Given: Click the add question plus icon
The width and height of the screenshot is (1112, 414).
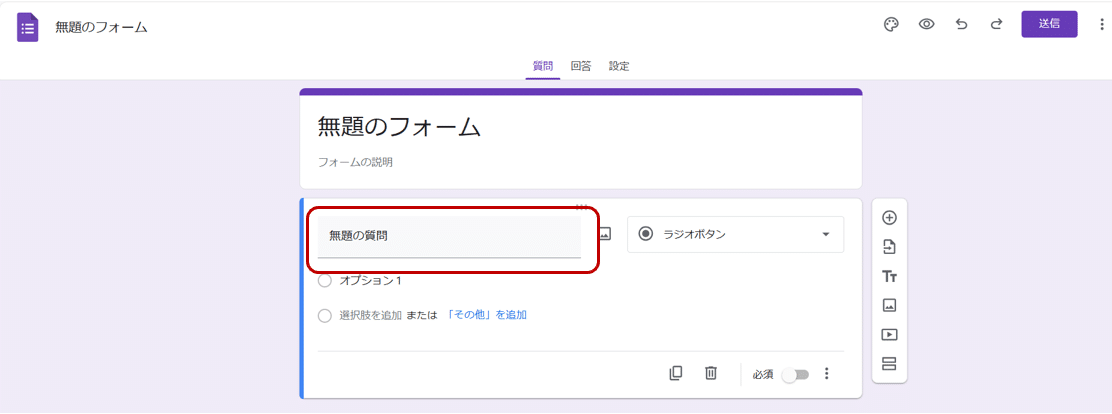Looking at the screenshot, I should pos(889,218).
